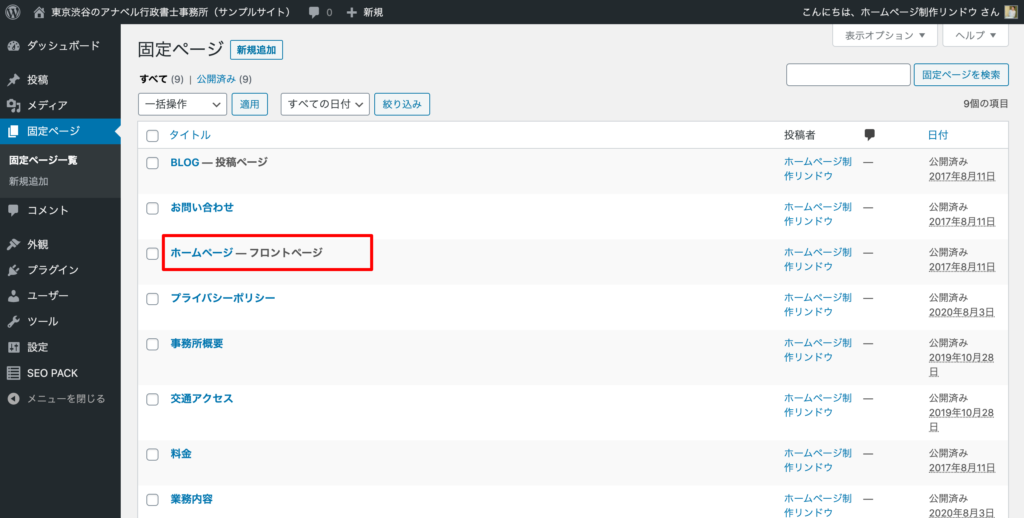Click the メディア icon in sidebar
This screenshot has width=1024, height=518.
click(14, 105)
